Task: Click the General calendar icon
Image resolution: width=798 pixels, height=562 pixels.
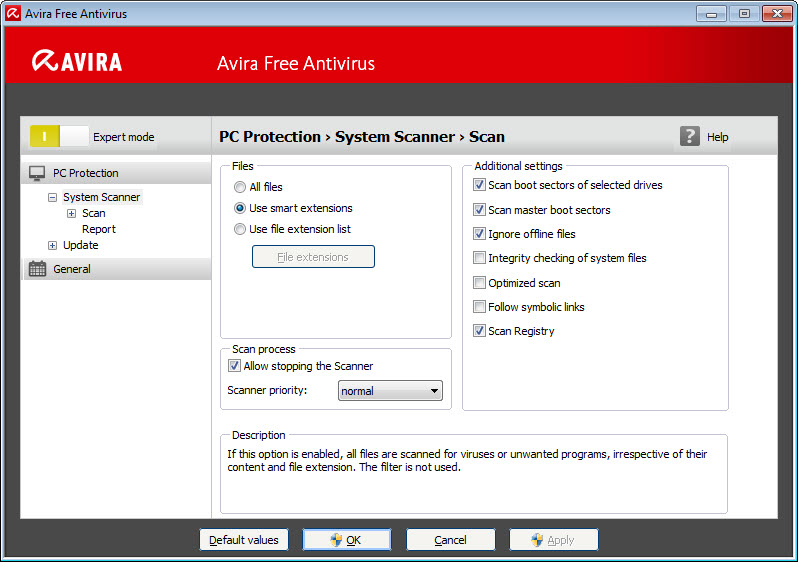Action: point(37,269)
